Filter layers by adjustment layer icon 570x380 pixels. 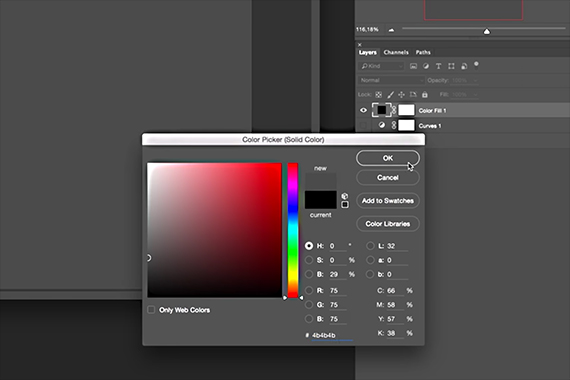(x=426, y=66)
